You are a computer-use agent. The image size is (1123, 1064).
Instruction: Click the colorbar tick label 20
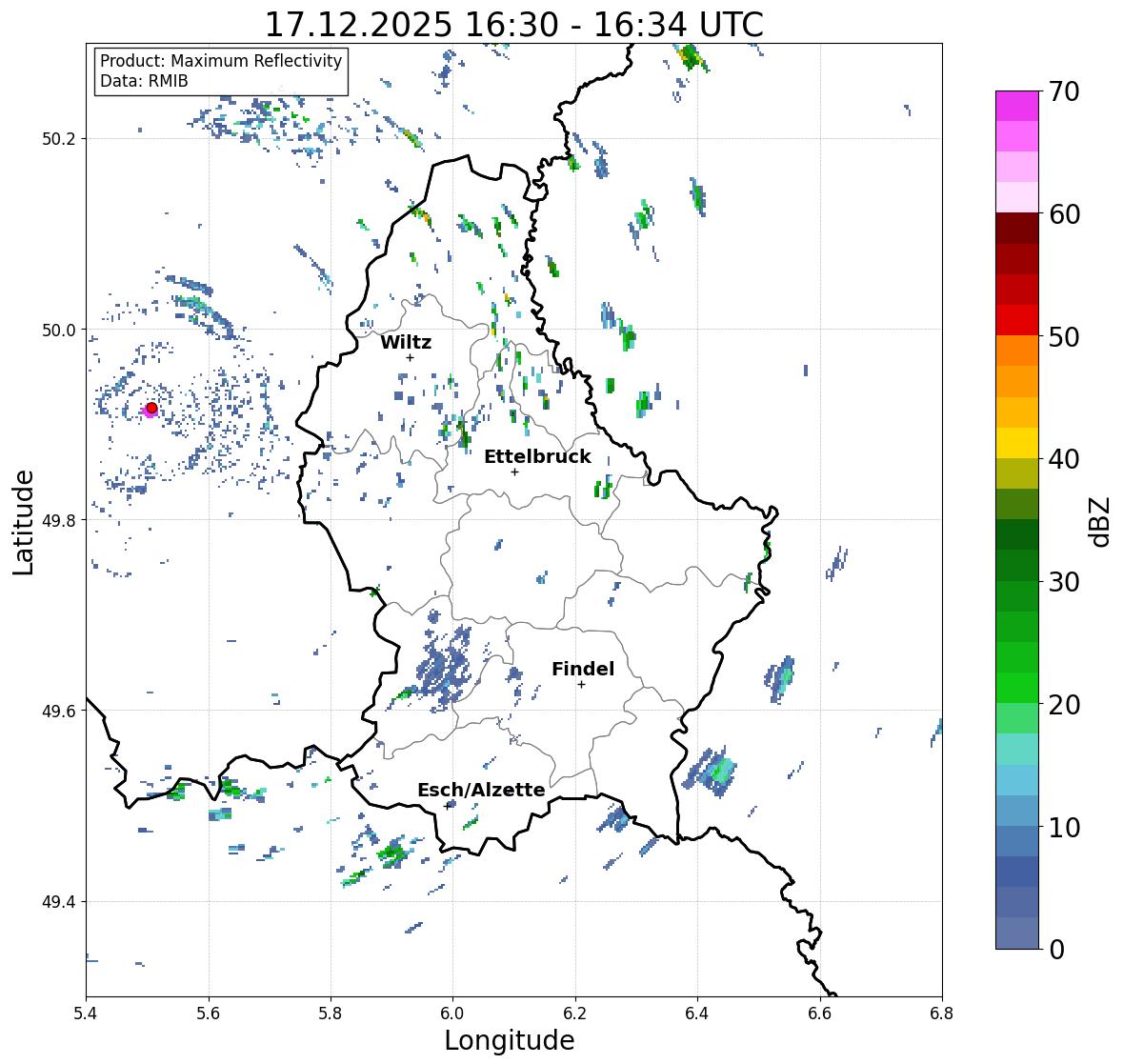(1064, 705)
